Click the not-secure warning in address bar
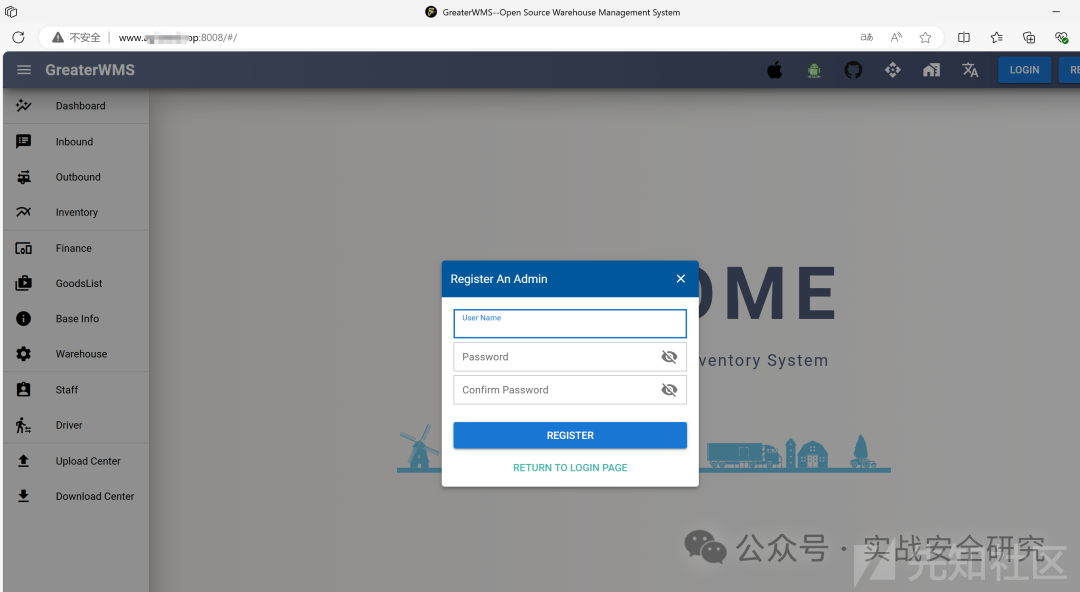This screenshot has height=592, width=1080. click(x=76, y=37)
